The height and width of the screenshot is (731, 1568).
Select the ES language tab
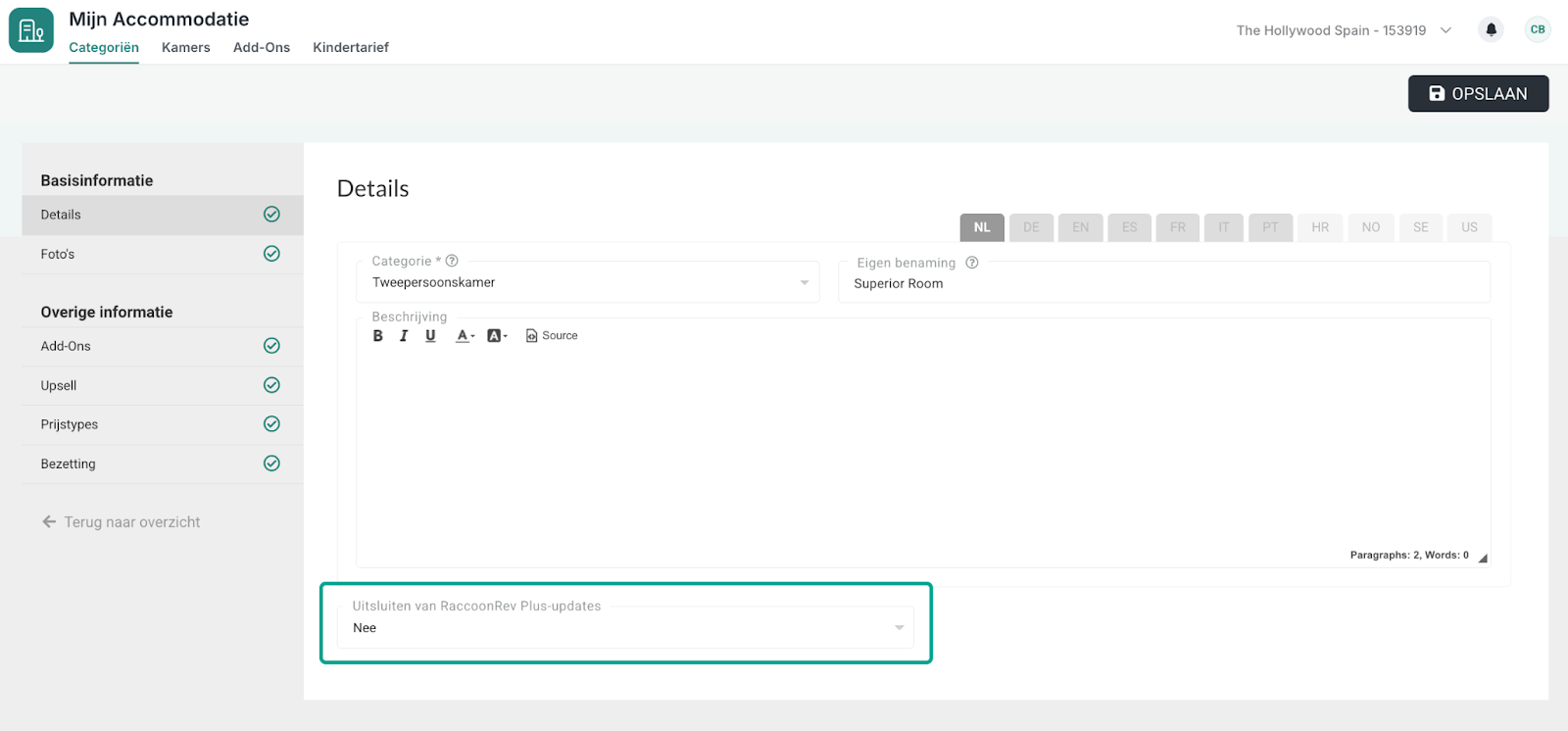tap(1130, 227)
